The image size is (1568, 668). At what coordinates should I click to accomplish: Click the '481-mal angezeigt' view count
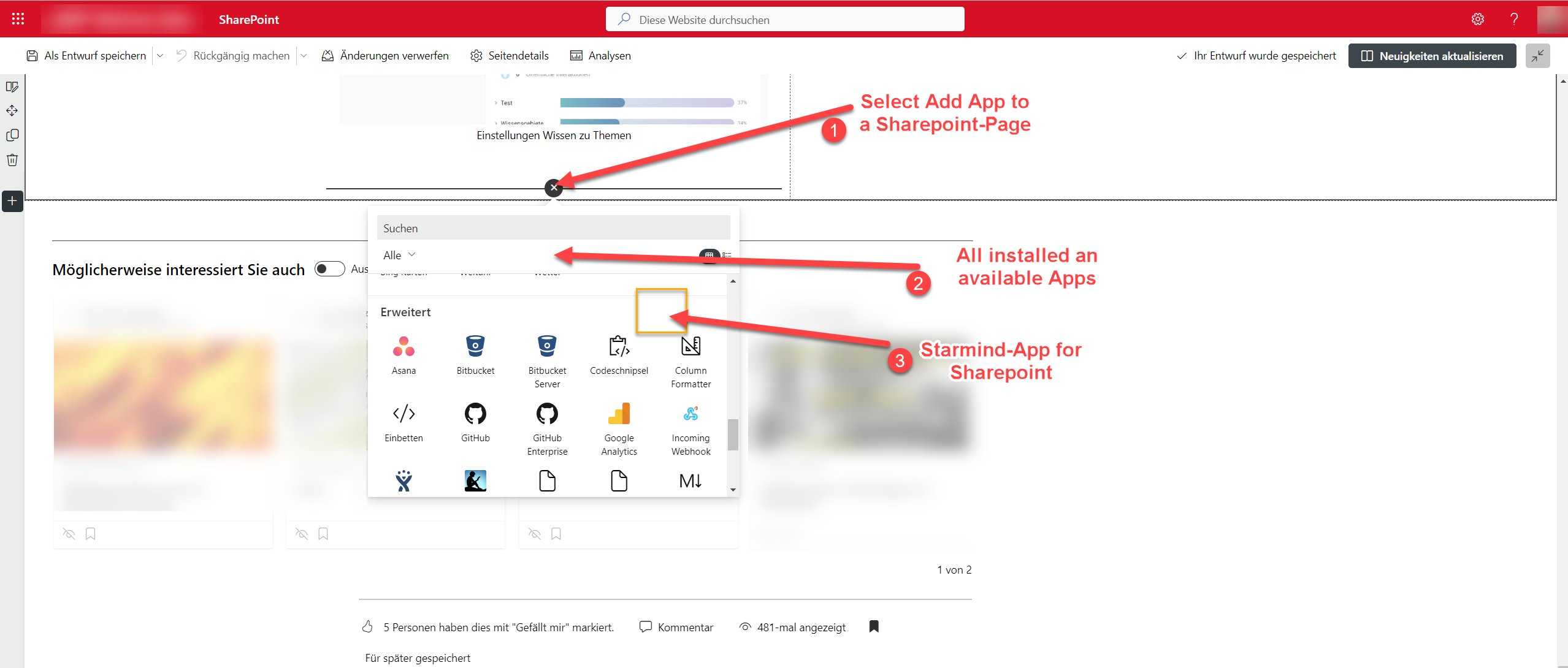(x=801, y=628)
